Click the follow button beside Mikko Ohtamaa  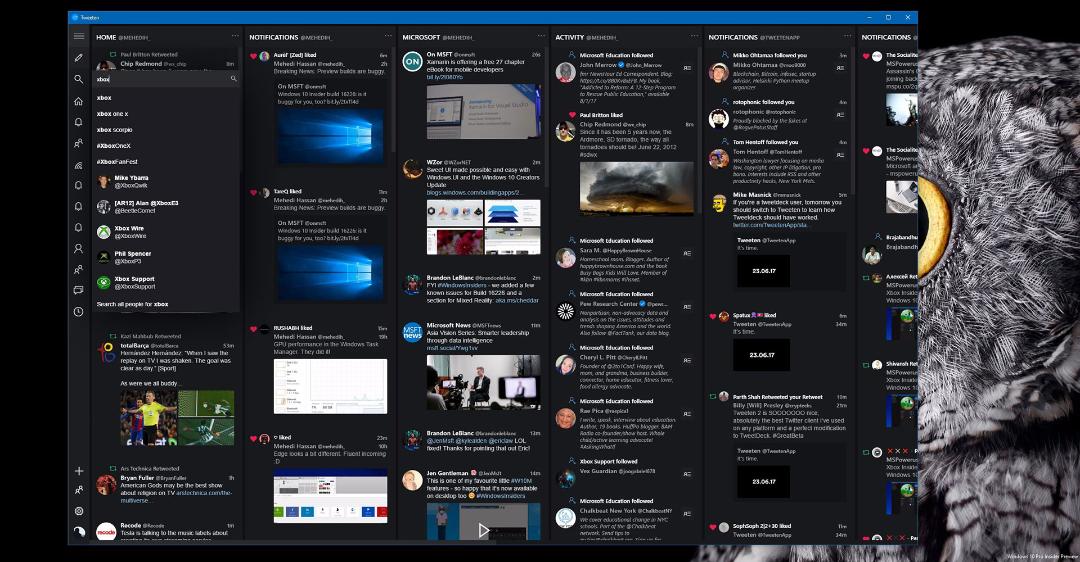pos(840,67)
